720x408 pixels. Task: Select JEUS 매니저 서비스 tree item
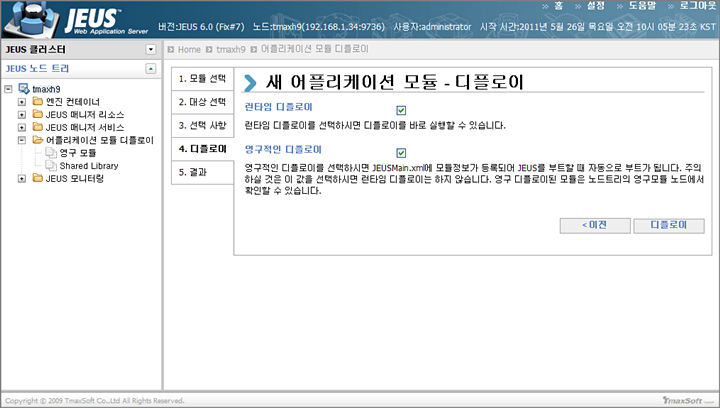pos(85,127)
